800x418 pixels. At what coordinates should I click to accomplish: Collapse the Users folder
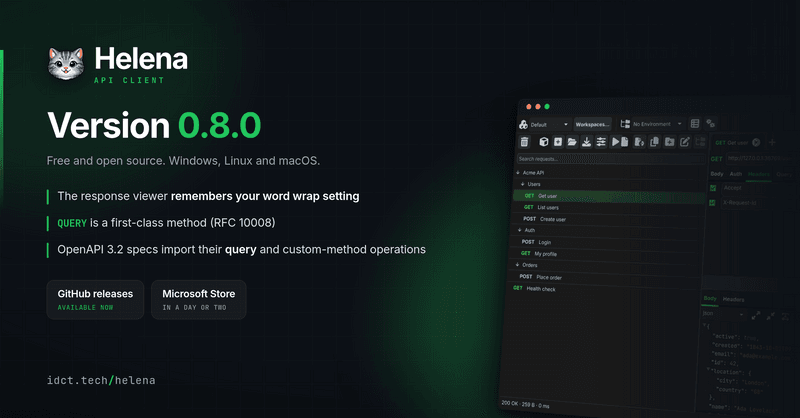[523, 184]
